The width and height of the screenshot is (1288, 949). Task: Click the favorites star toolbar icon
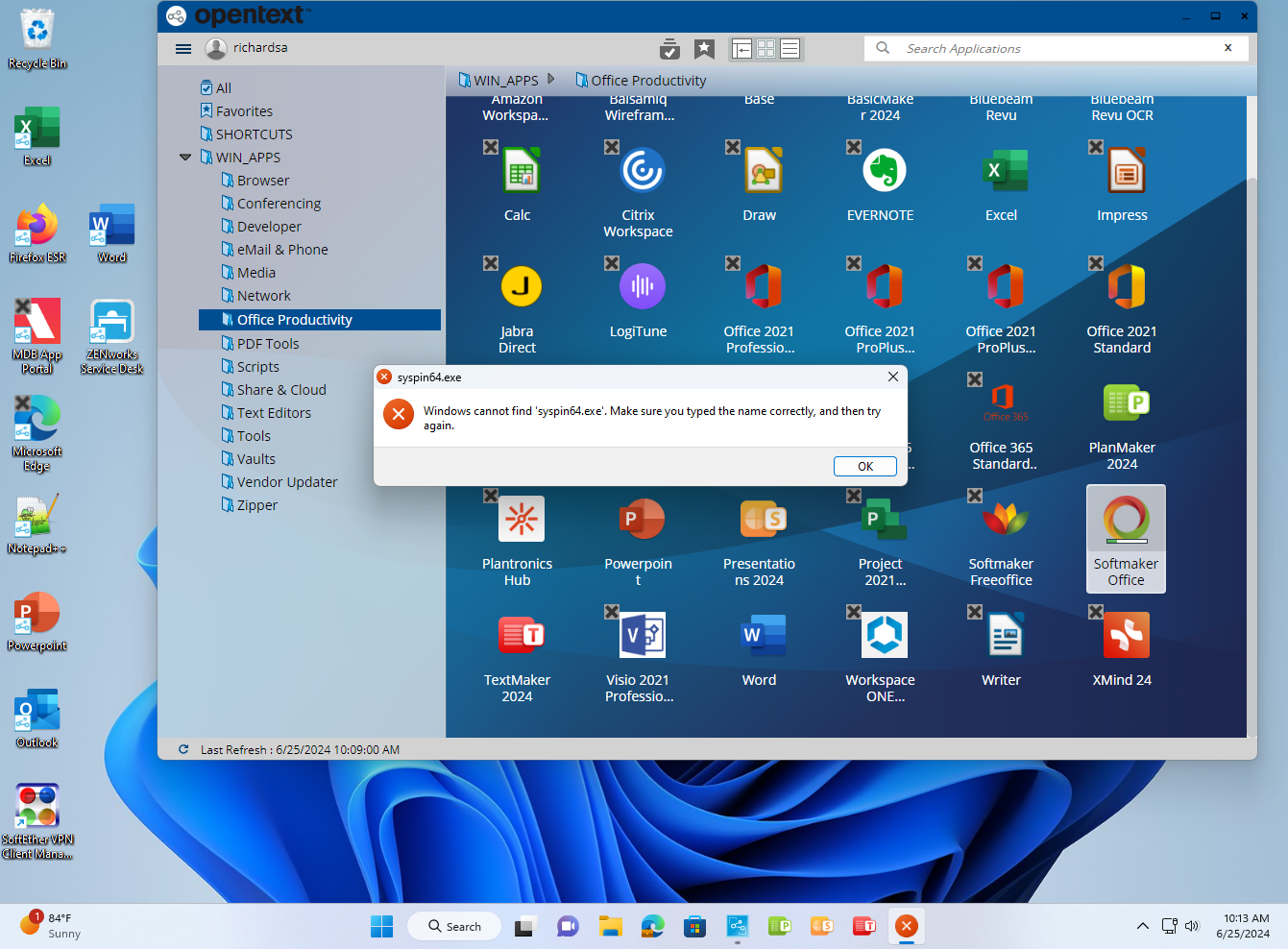(704, 48)
